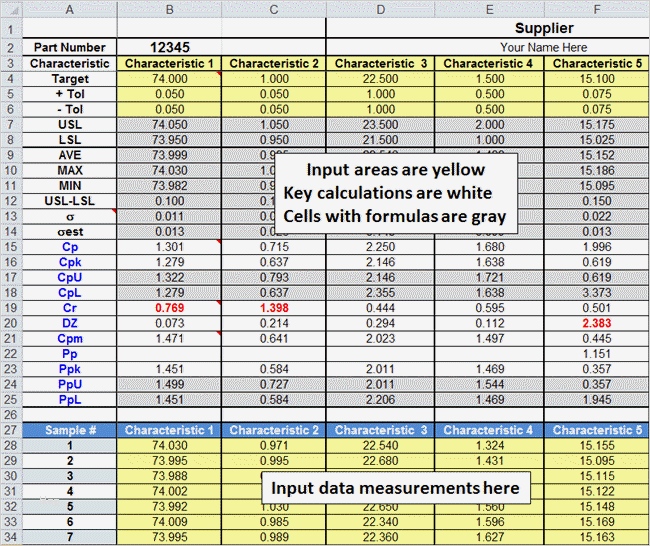The height and width of the screenshot is (546, 650).
Task: Click the blue PpL label
Action: tap(70, 400)
